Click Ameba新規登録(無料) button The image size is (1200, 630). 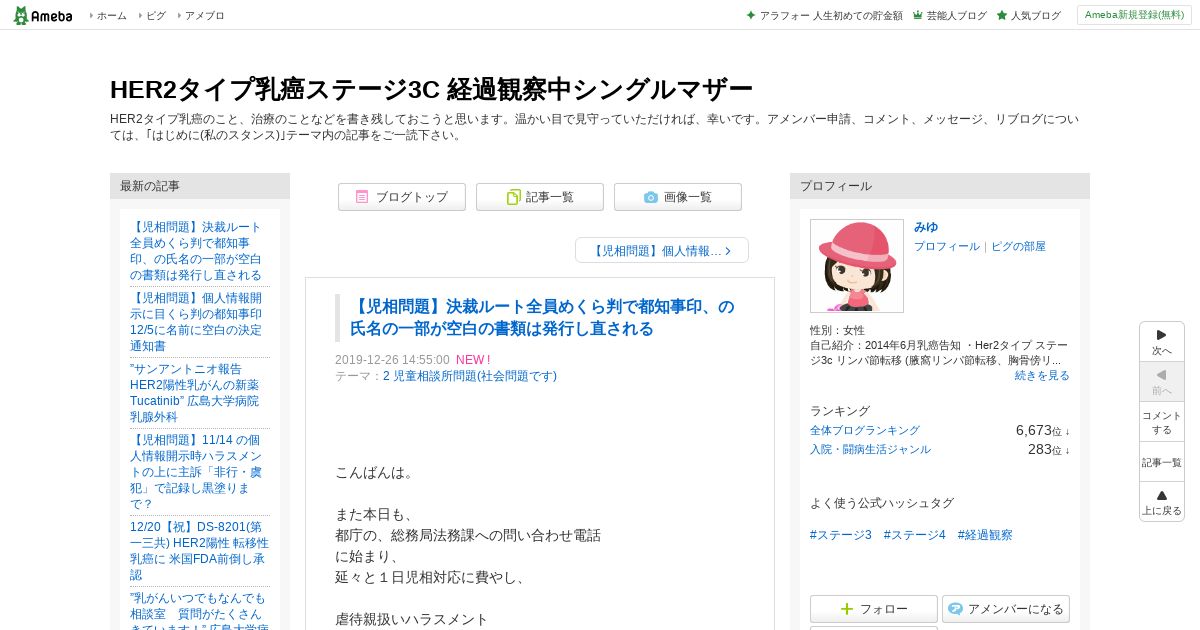click(x=1134, y=15)
